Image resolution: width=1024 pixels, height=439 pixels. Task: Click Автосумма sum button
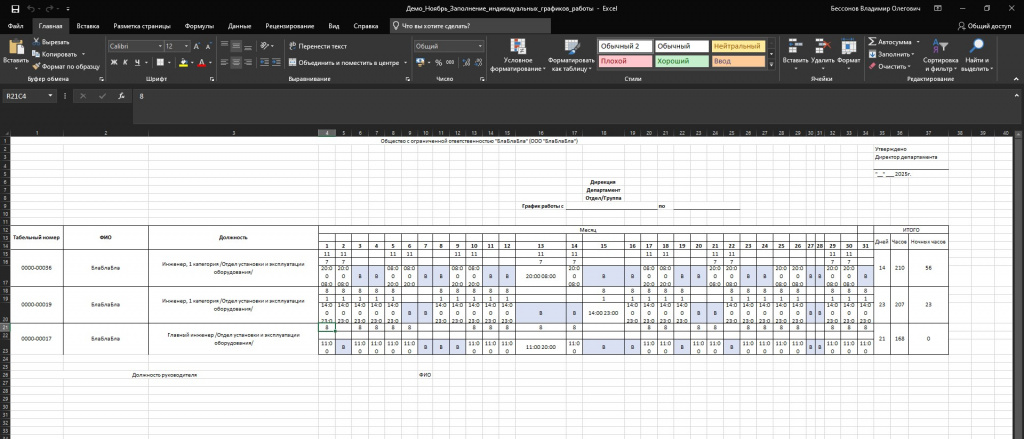tap(889, 41)
